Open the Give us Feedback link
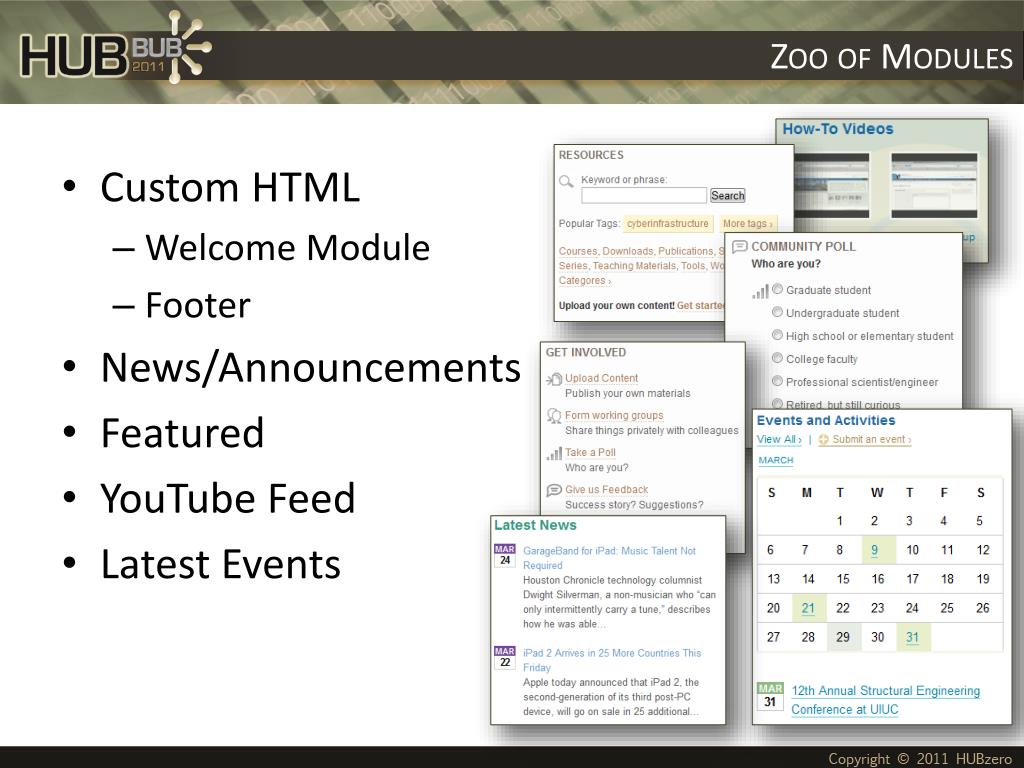The image size is (1024, 768). coord(607,490)
